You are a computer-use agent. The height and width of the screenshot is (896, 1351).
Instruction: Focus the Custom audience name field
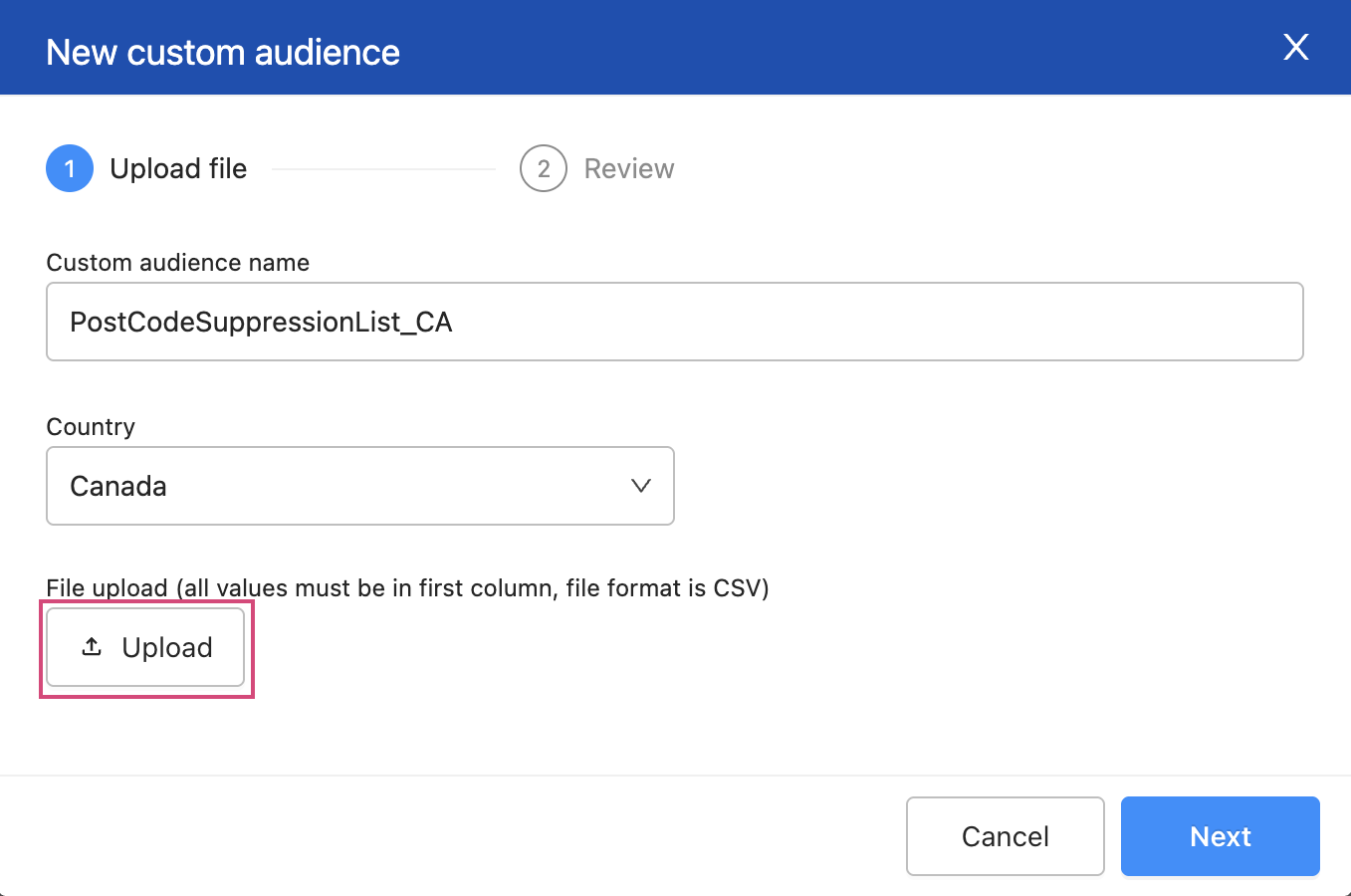click(675, 322)
